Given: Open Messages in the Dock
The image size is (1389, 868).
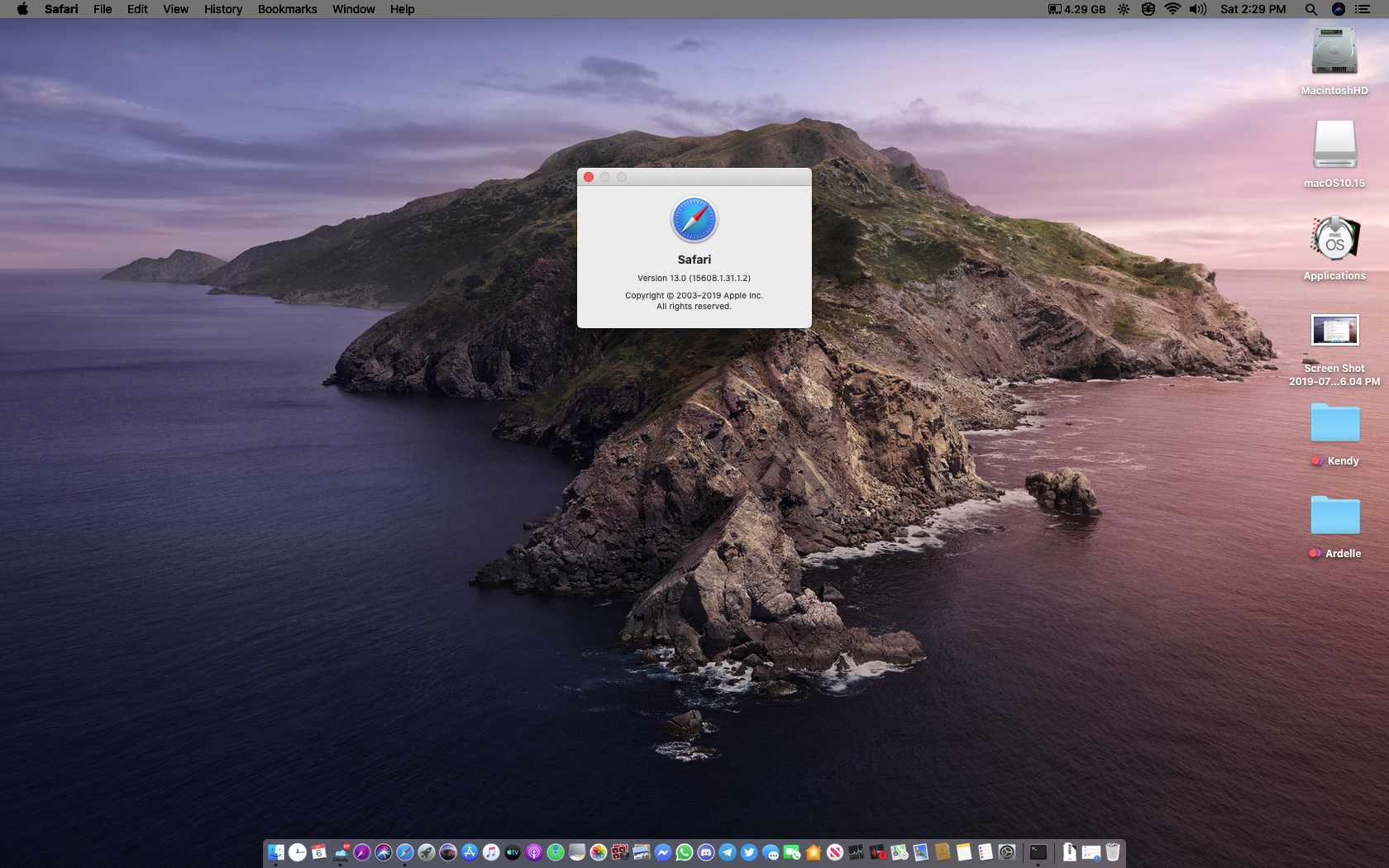Looking at the screenshot, I should coord(771,852).
